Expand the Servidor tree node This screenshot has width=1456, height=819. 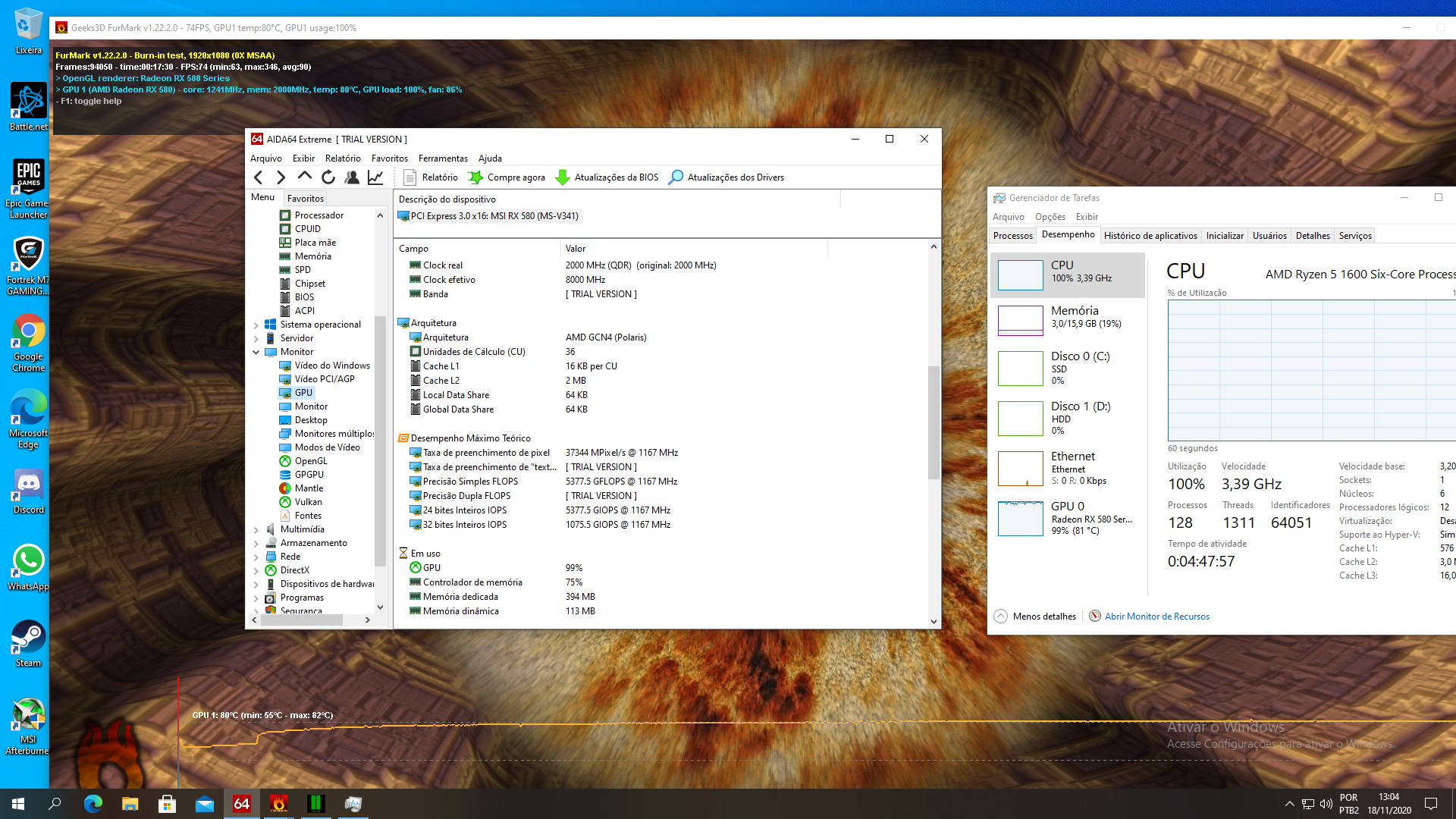tap(256, 338)
